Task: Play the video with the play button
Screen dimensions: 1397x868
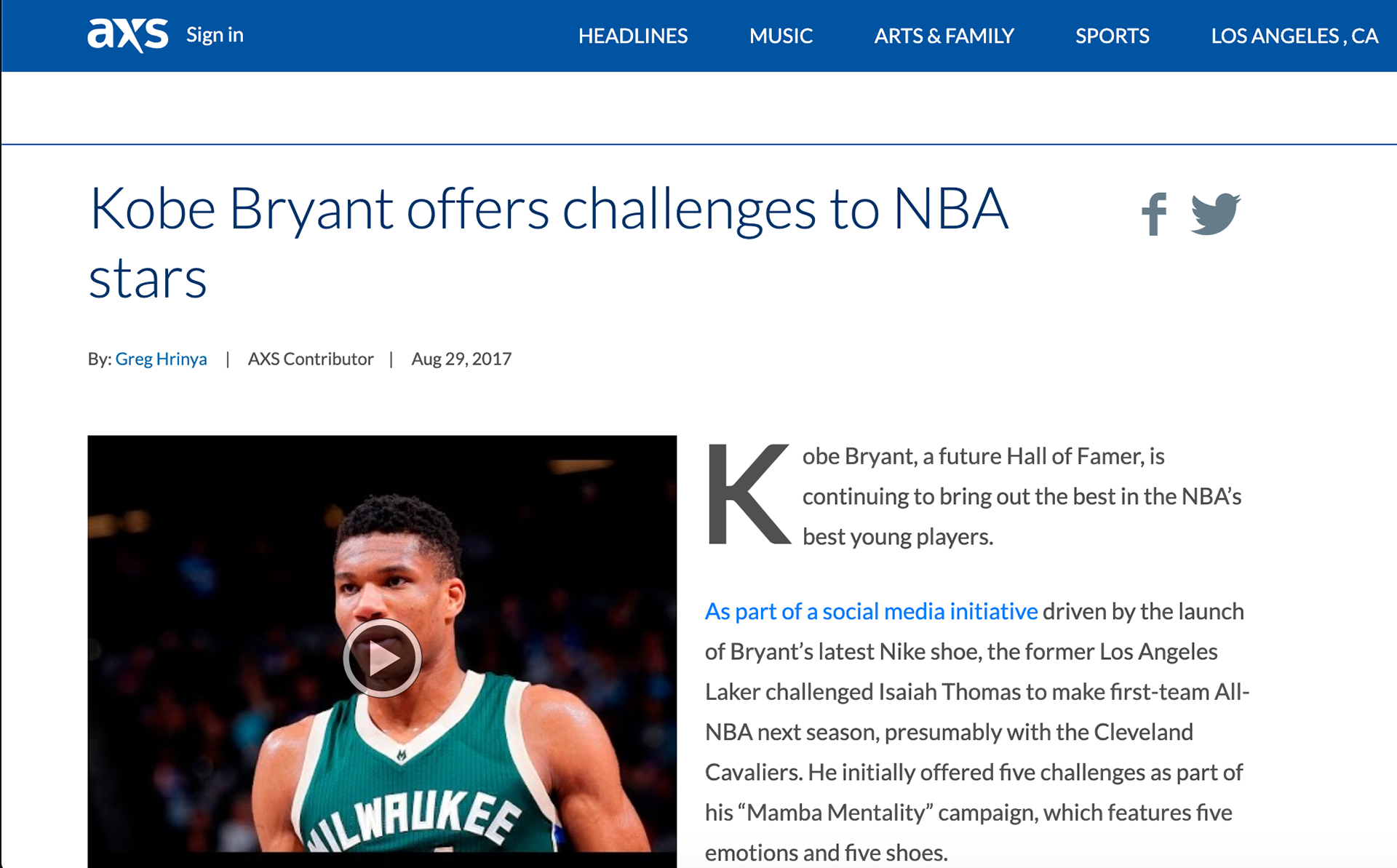Action: click(x=382, y=658)
